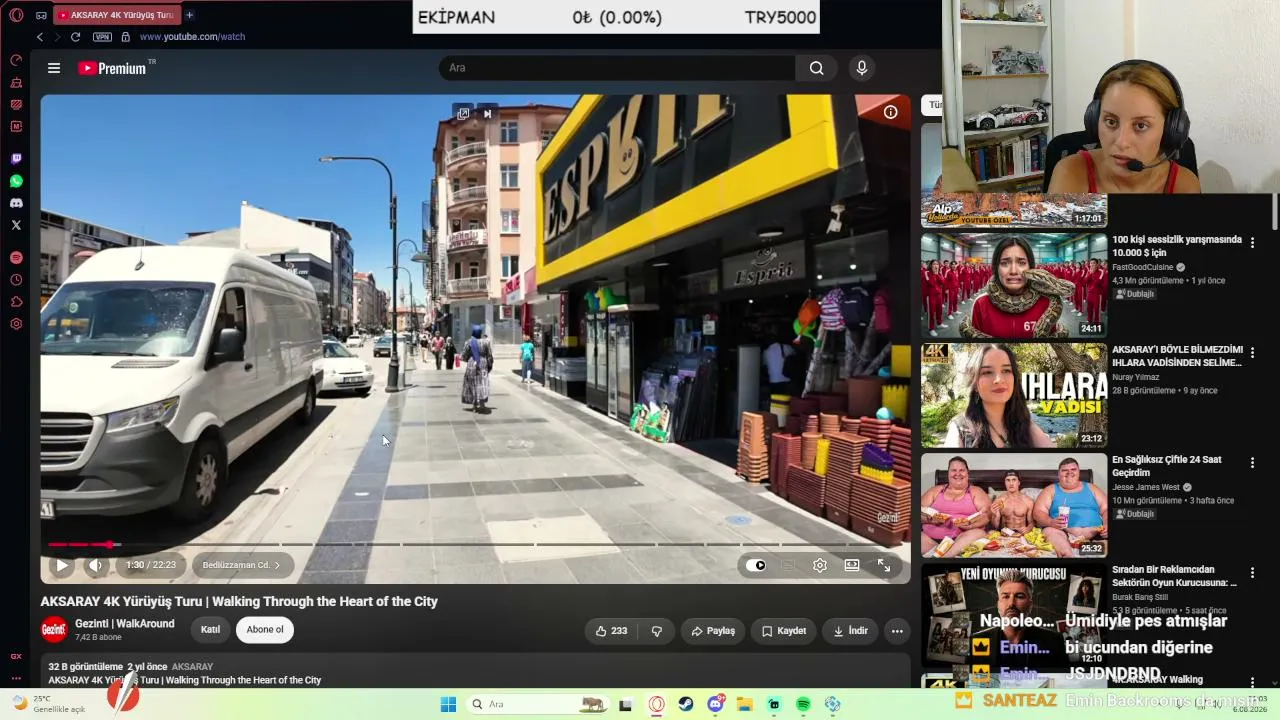Image resolution: width=1280 pixels, height=720 pixels.
Task: Open Steam from the taskbar
Action: (686, 704)
